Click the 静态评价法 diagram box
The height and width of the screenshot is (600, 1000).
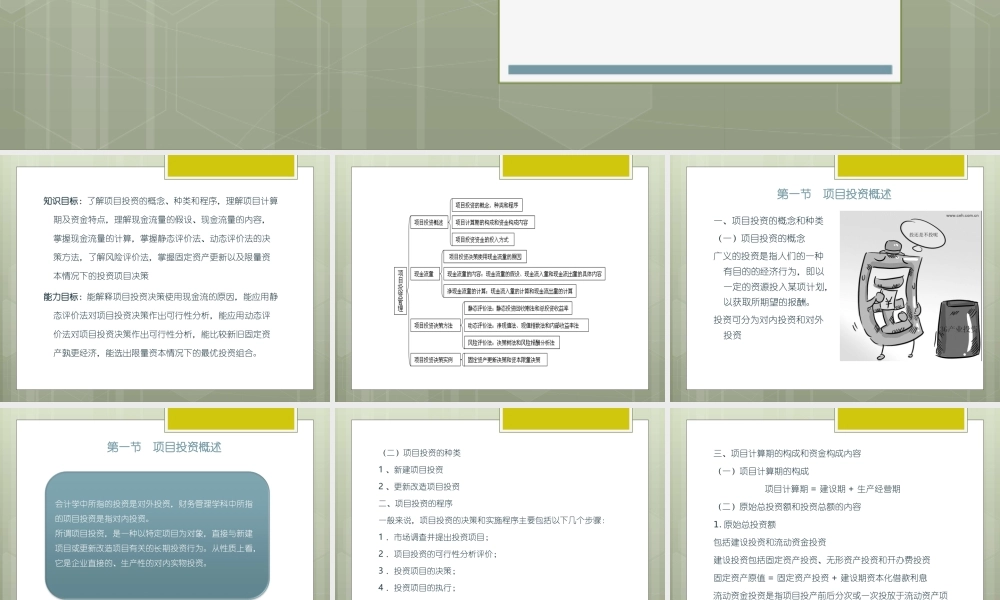pos(516,309)
